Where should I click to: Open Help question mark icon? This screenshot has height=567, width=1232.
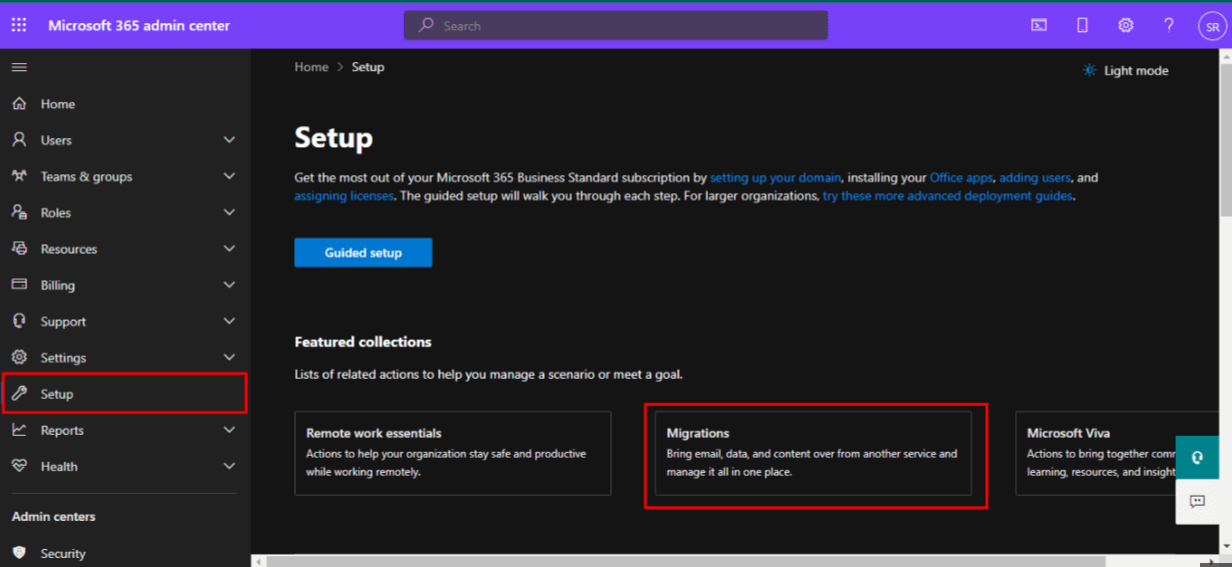[1168, 25]
